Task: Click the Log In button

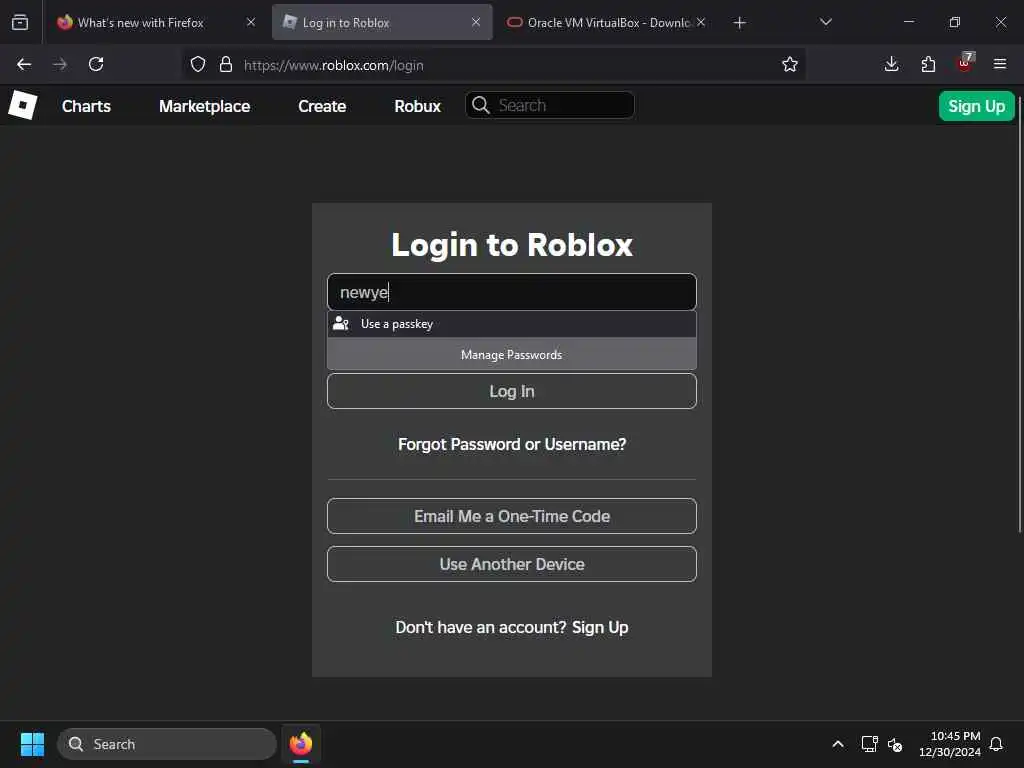Action: 511,391
